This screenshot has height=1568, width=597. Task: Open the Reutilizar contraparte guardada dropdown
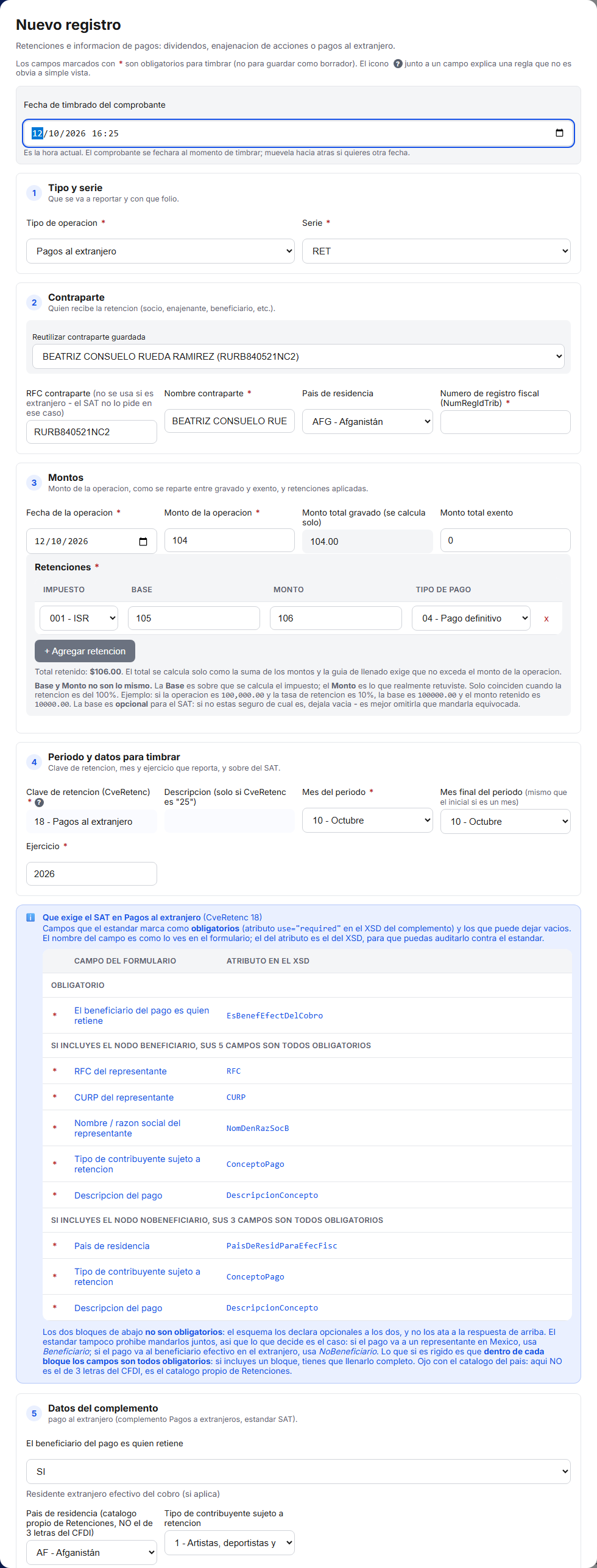click(298, 356)
